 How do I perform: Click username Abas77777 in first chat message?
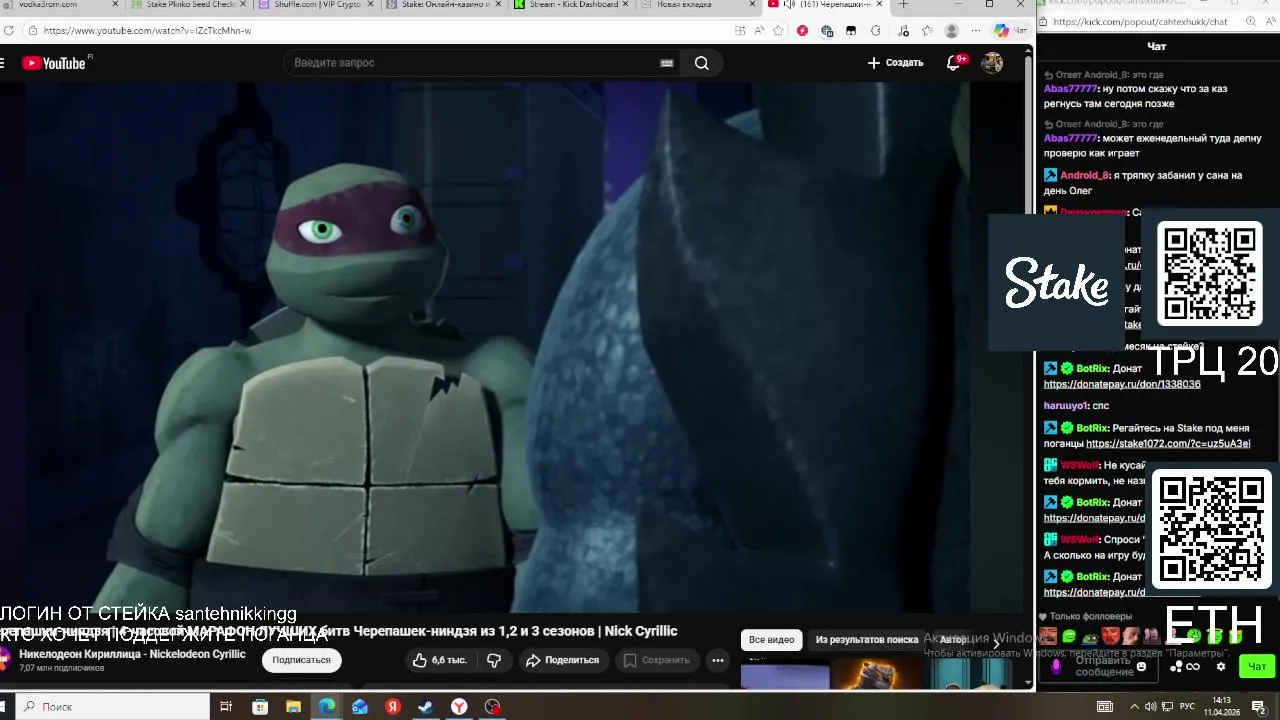pos(1070,89)
